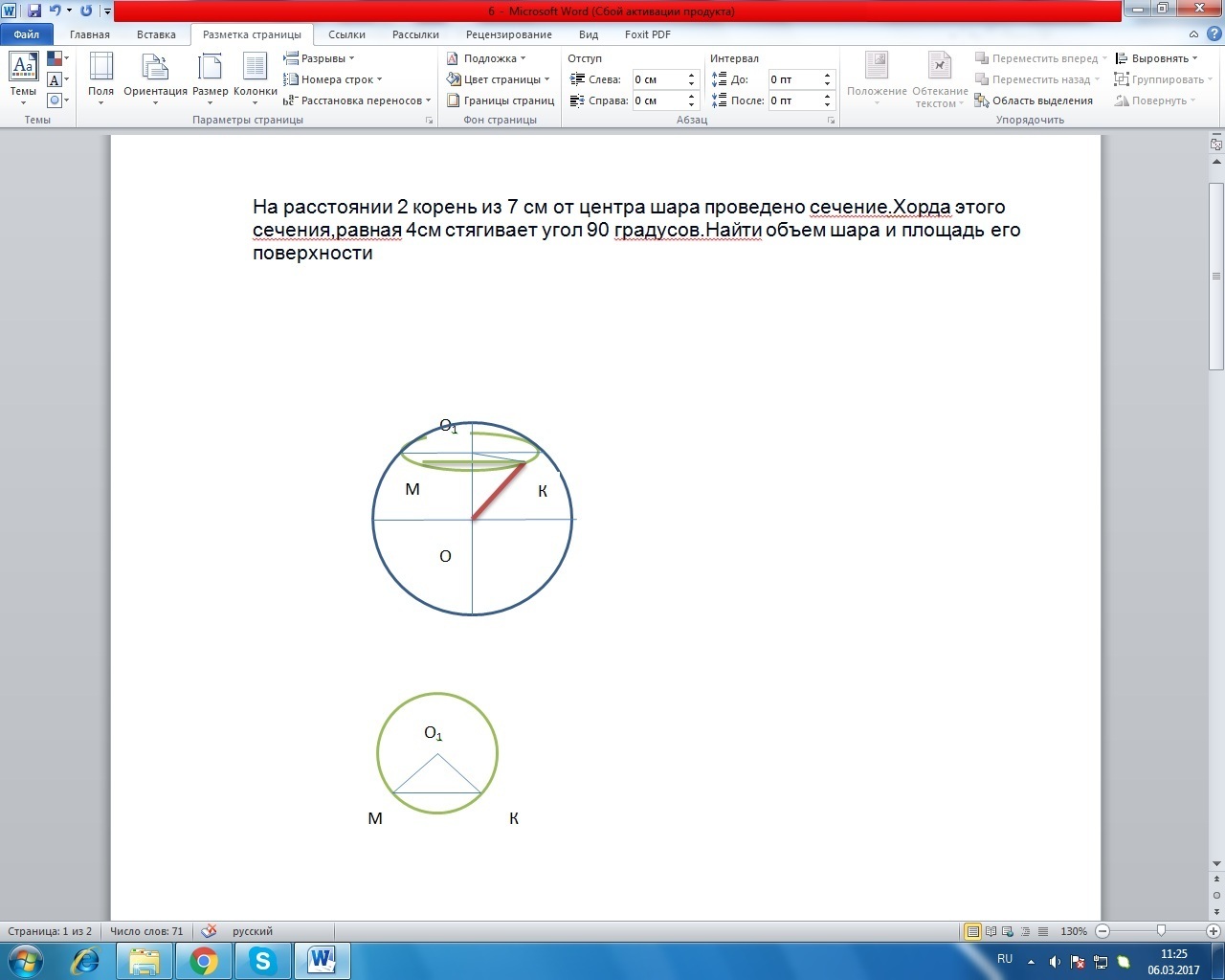Open Skype from the taskbar
This screenshot has height=980, width=1225.
pos(263,961)
